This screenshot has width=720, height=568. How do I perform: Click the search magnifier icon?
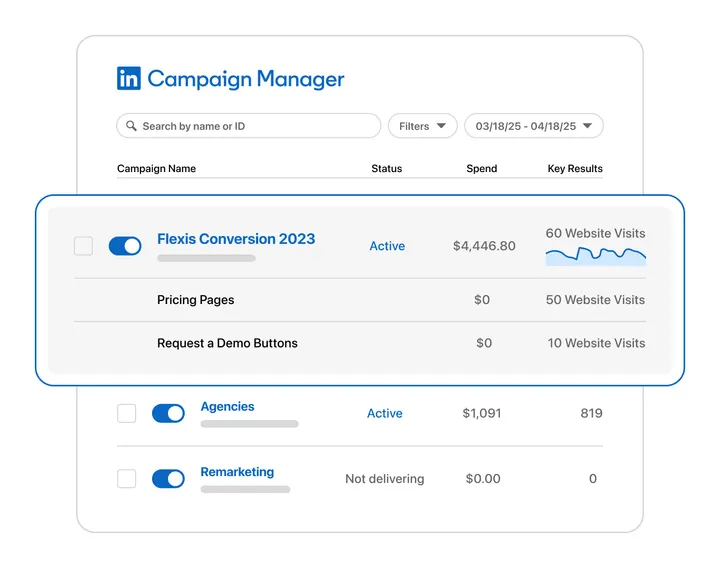click(131, 126)
